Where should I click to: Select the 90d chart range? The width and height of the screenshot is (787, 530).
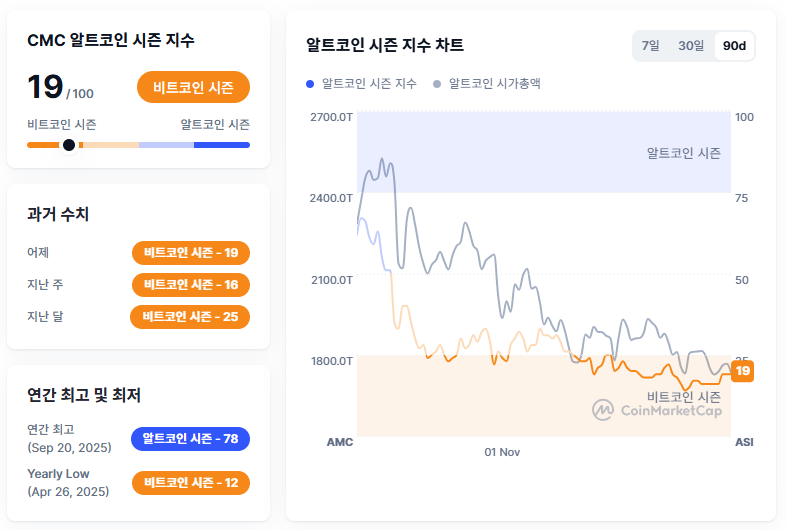735,46
